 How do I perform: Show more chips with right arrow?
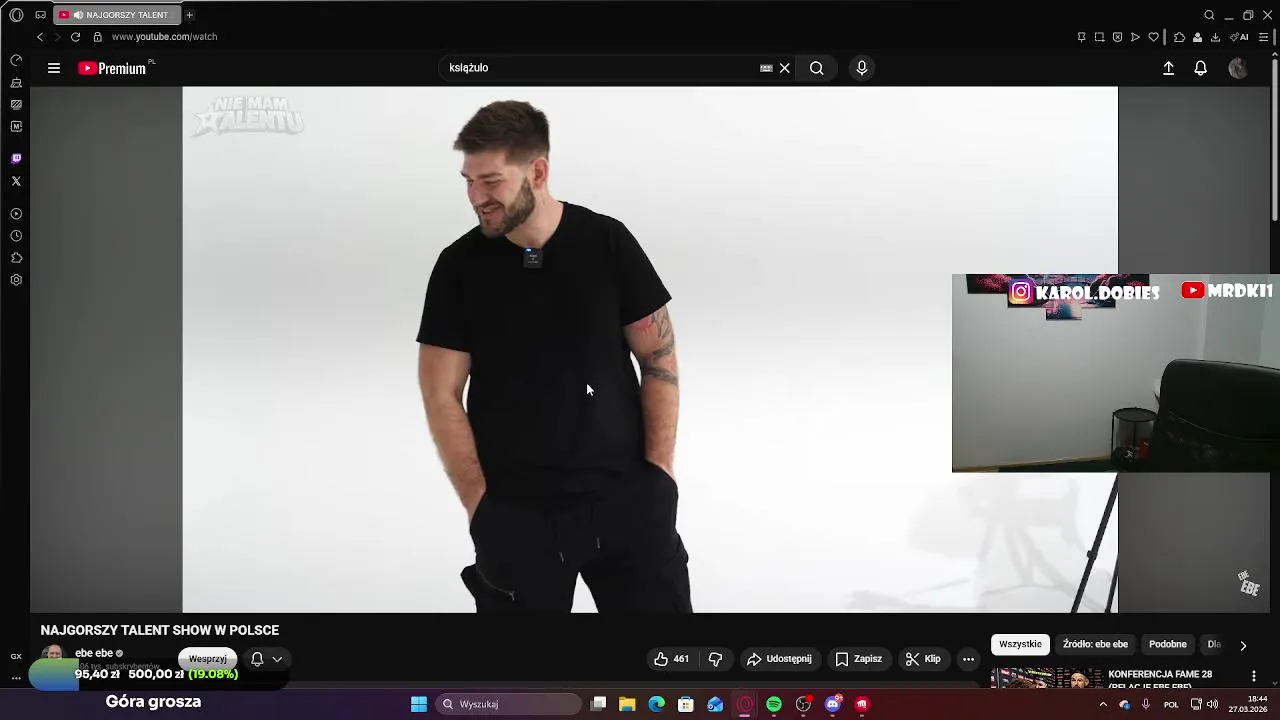[x=1243, y=645]
